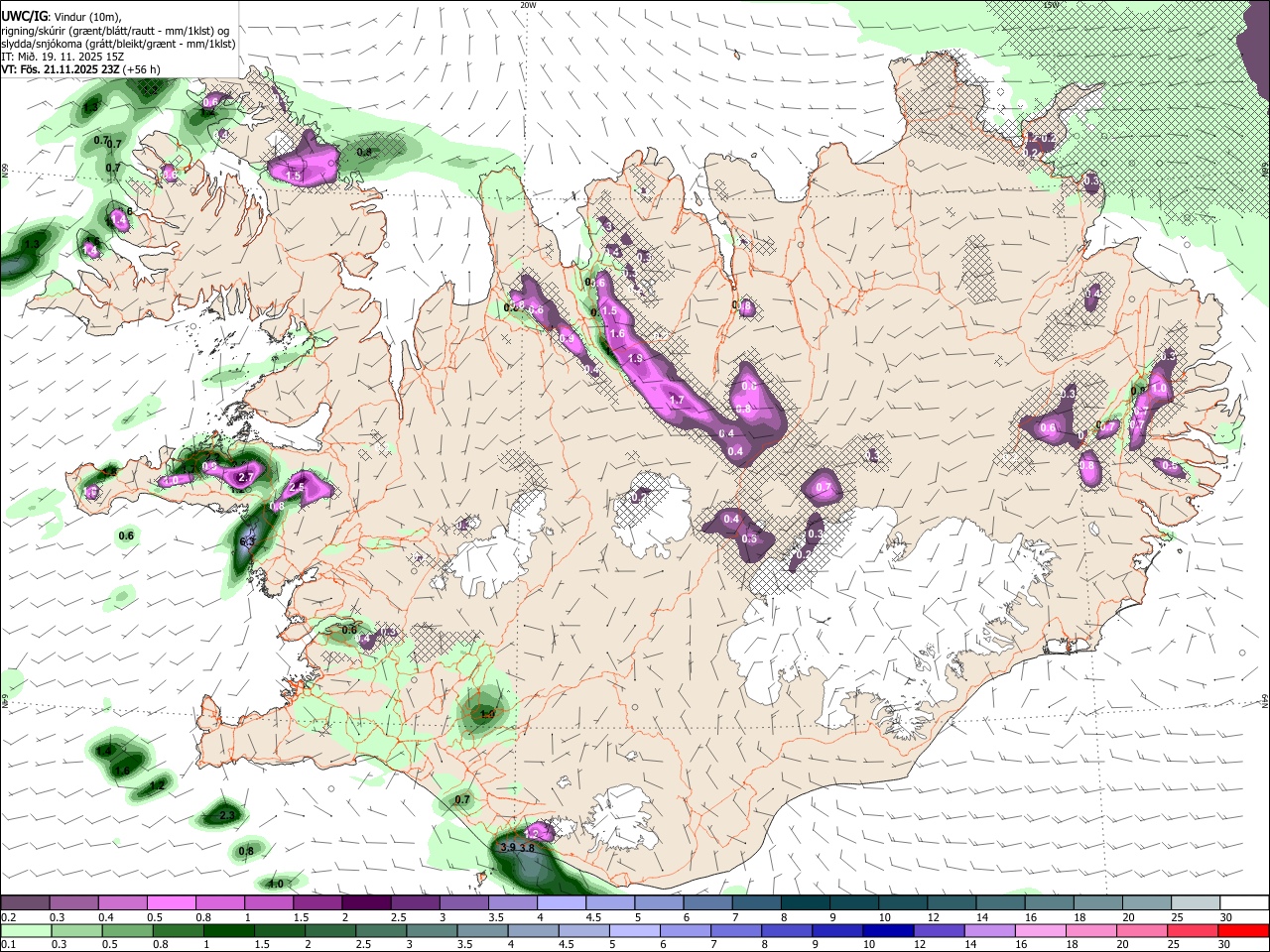Screen dimensions: 1270x952
Task: Click the pale lavender 4 swatch in upper bar
Action: 562,903
